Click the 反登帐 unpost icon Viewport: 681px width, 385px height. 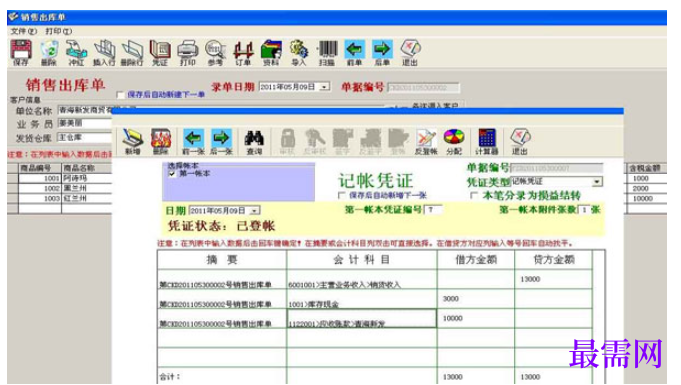426,142
